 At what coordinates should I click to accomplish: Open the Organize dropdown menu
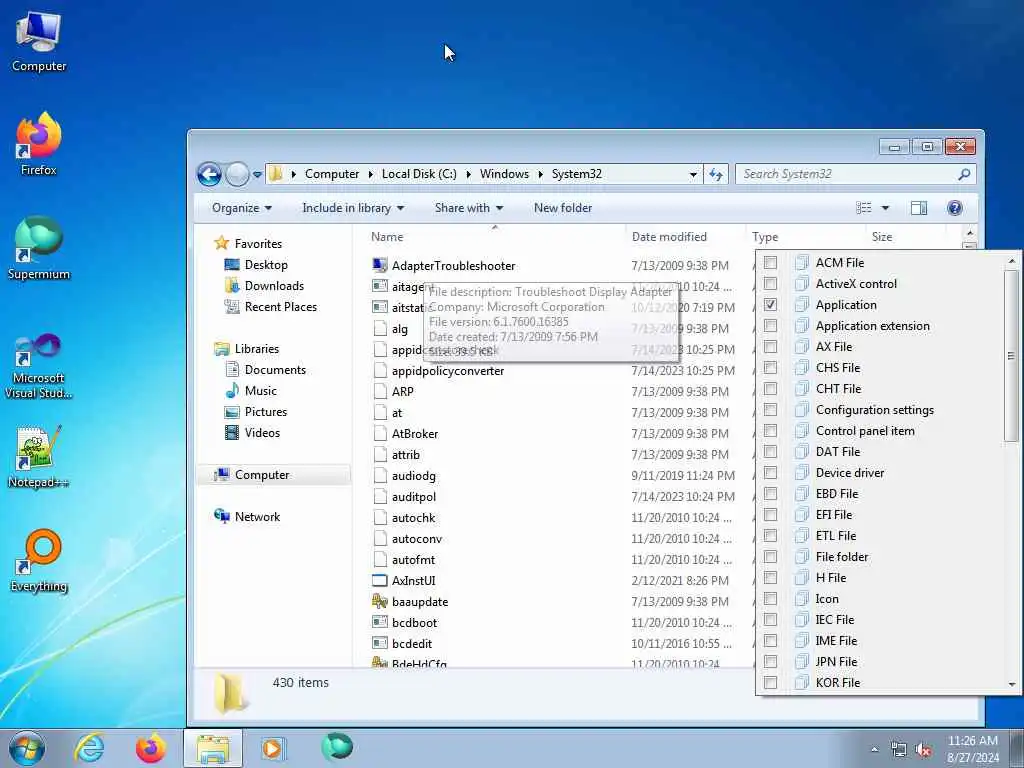pos(242,208)
